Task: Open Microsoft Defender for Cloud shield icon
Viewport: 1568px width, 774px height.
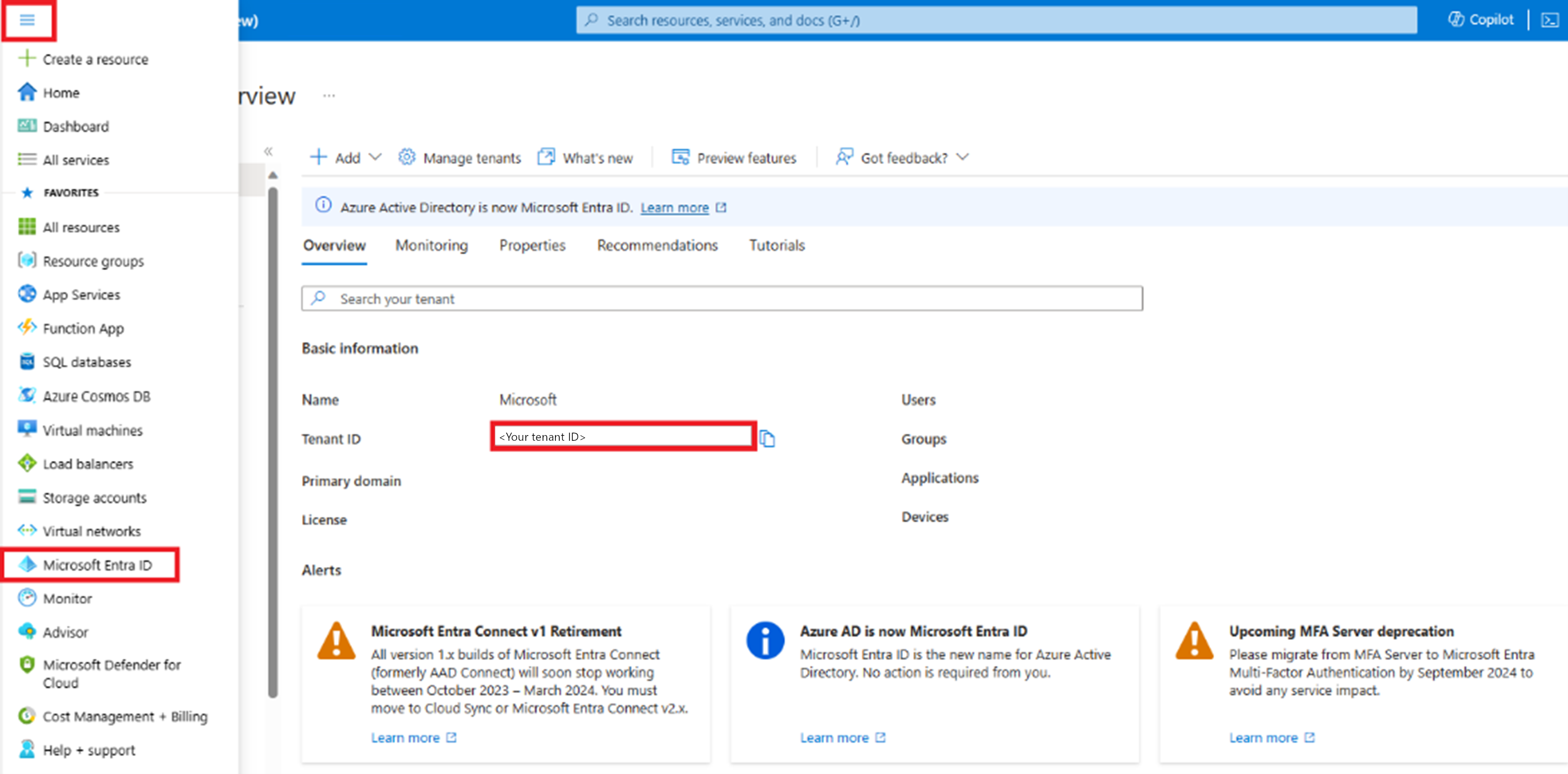Action: click(27, 665)
